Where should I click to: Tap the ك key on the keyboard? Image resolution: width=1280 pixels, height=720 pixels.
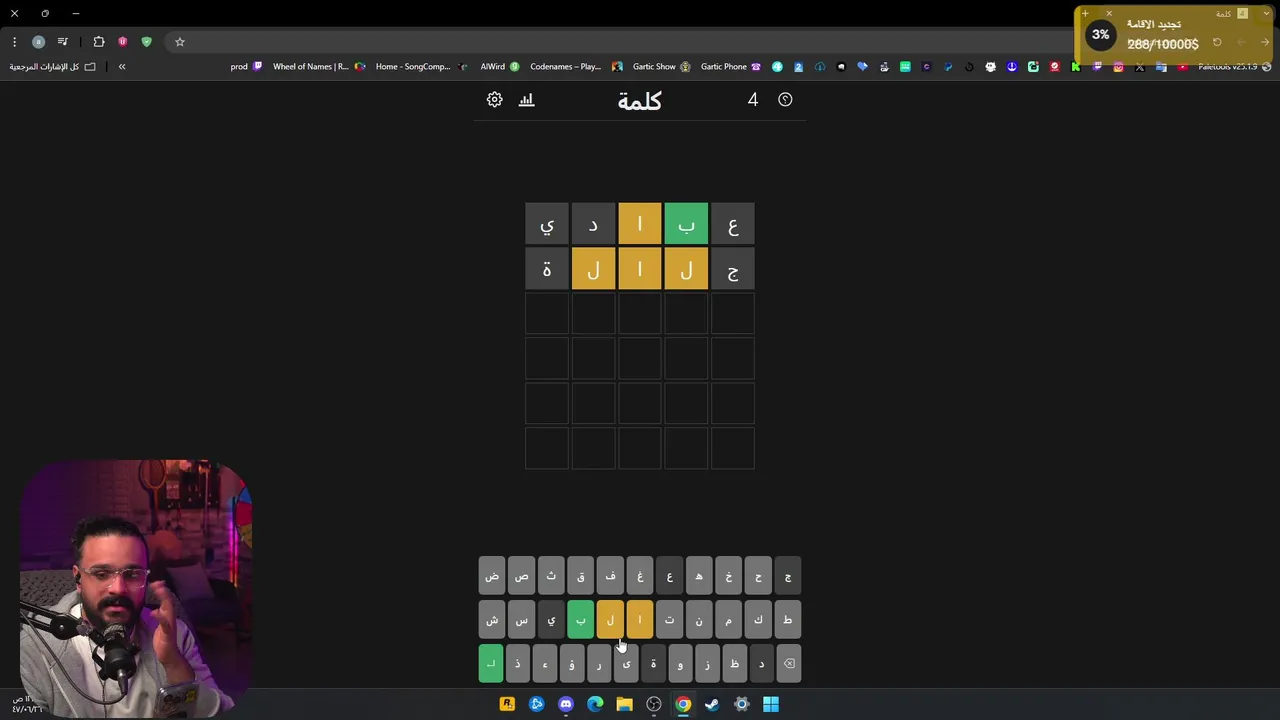758,620
